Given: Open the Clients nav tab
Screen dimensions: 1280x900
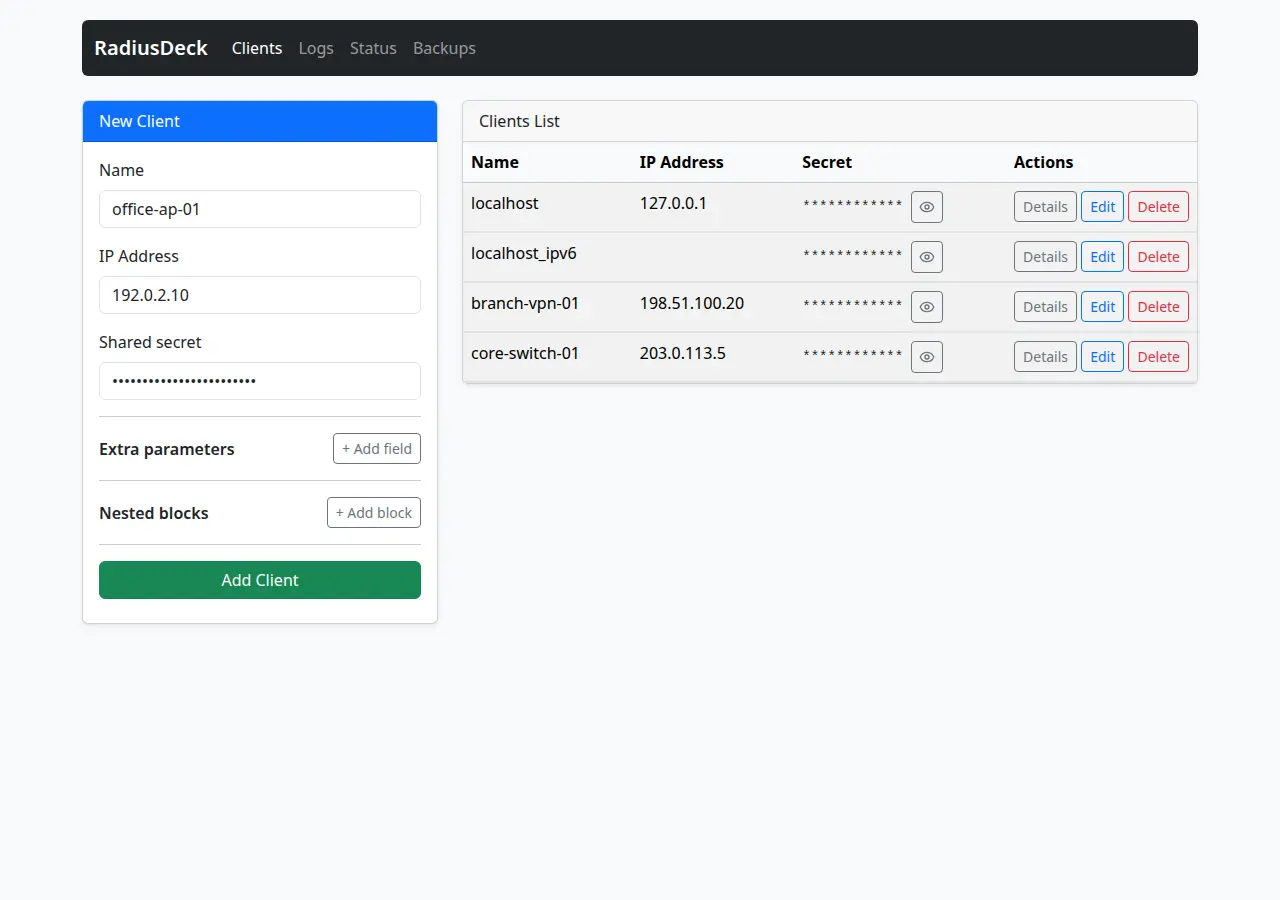Looking at the screenshot, I should coord(257,48).
